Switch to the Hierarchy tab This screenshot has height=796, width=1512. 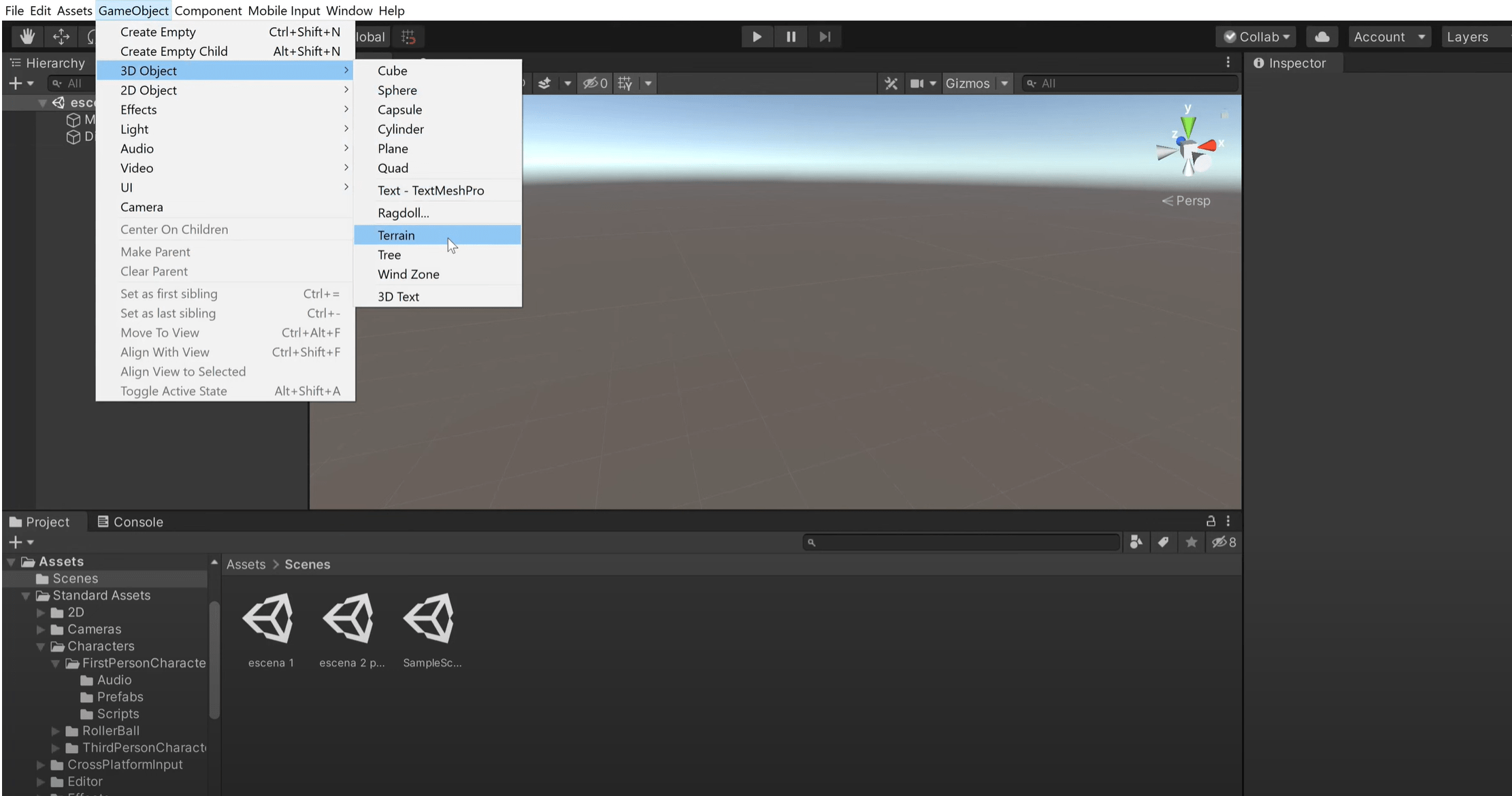tap(48, 63)
